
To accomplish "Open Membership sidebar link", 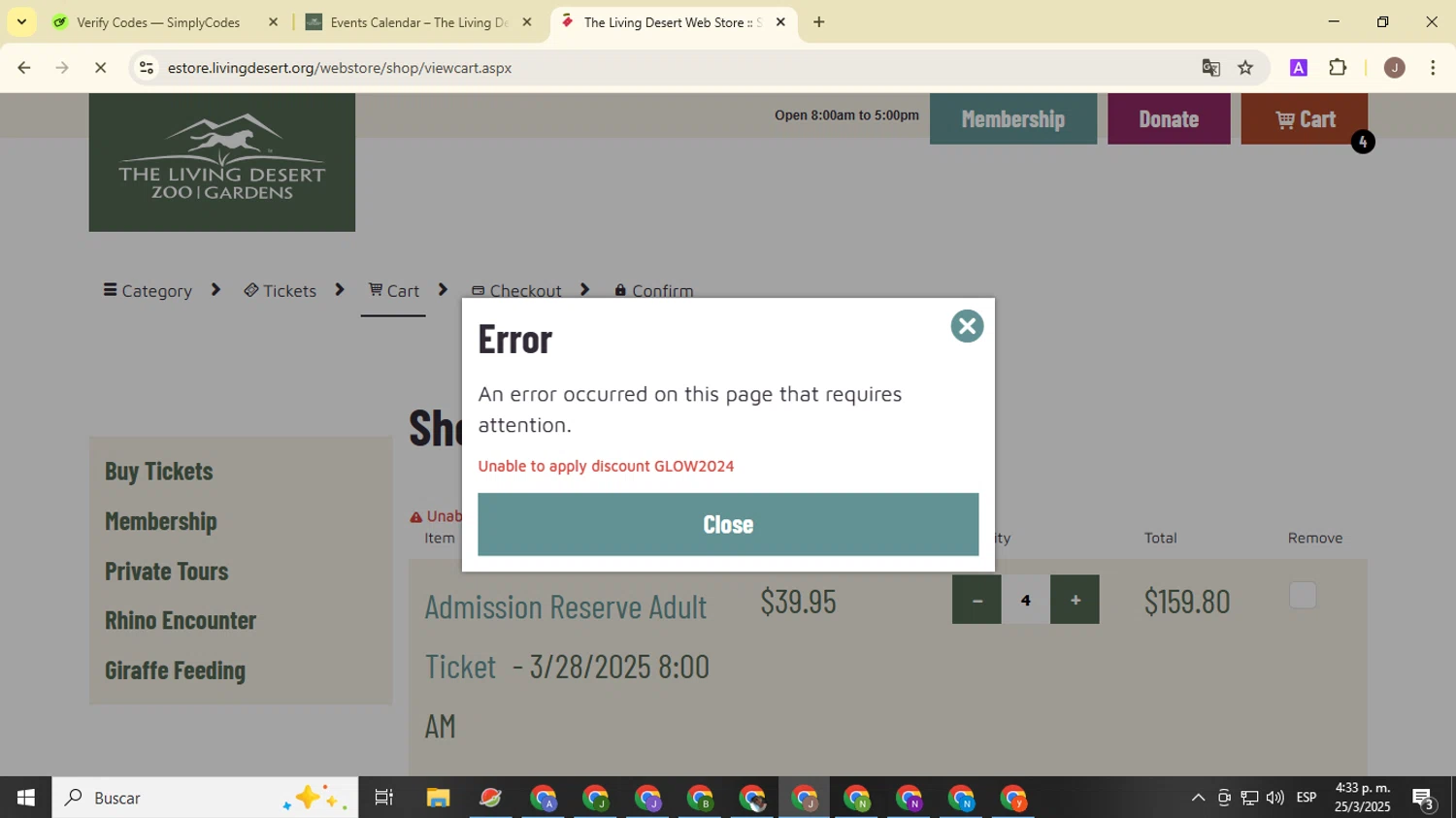I will [x=161, y=521].
